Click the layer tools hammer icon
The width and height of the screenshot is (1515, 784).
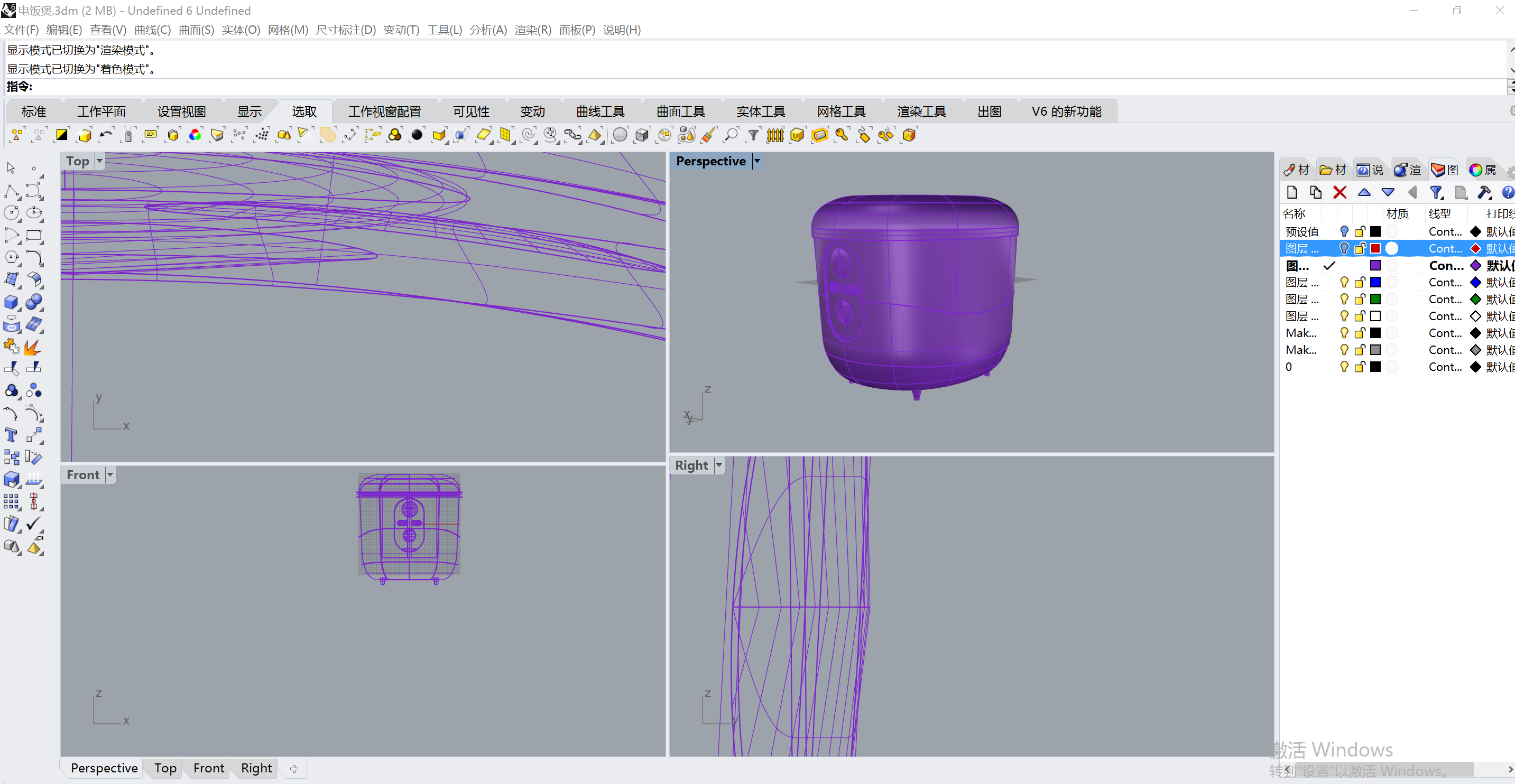tap(1483, 192)
